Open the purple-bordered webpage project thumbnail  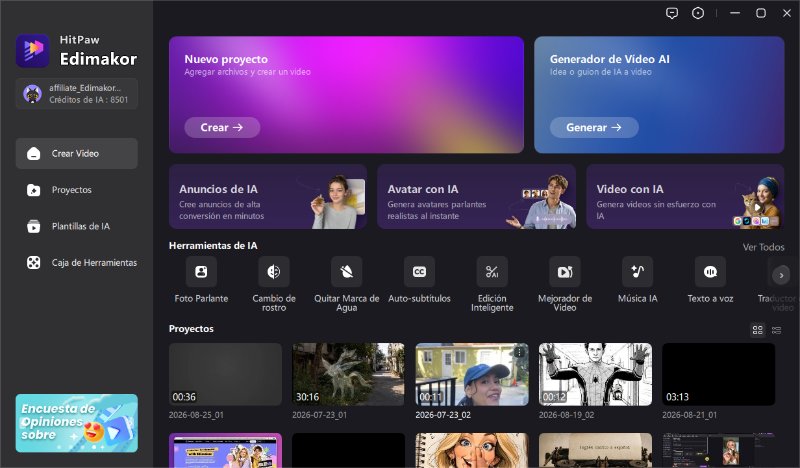[x=226, y=450]
